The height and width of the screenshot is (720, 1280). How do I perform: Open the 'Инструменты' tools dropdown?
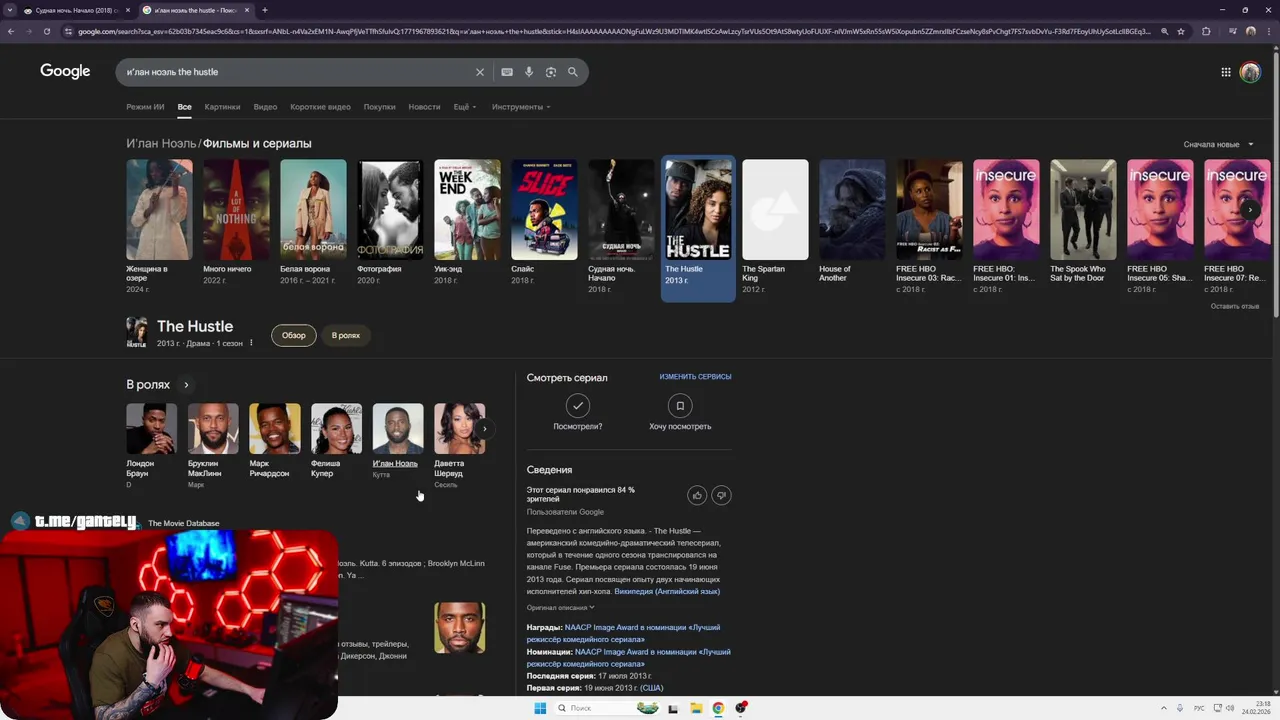[x=521, y=107]
